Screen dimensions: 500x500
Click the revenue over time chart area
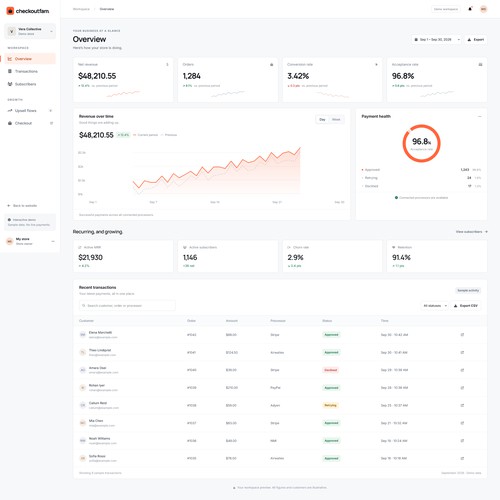click(x=212, y=172)
